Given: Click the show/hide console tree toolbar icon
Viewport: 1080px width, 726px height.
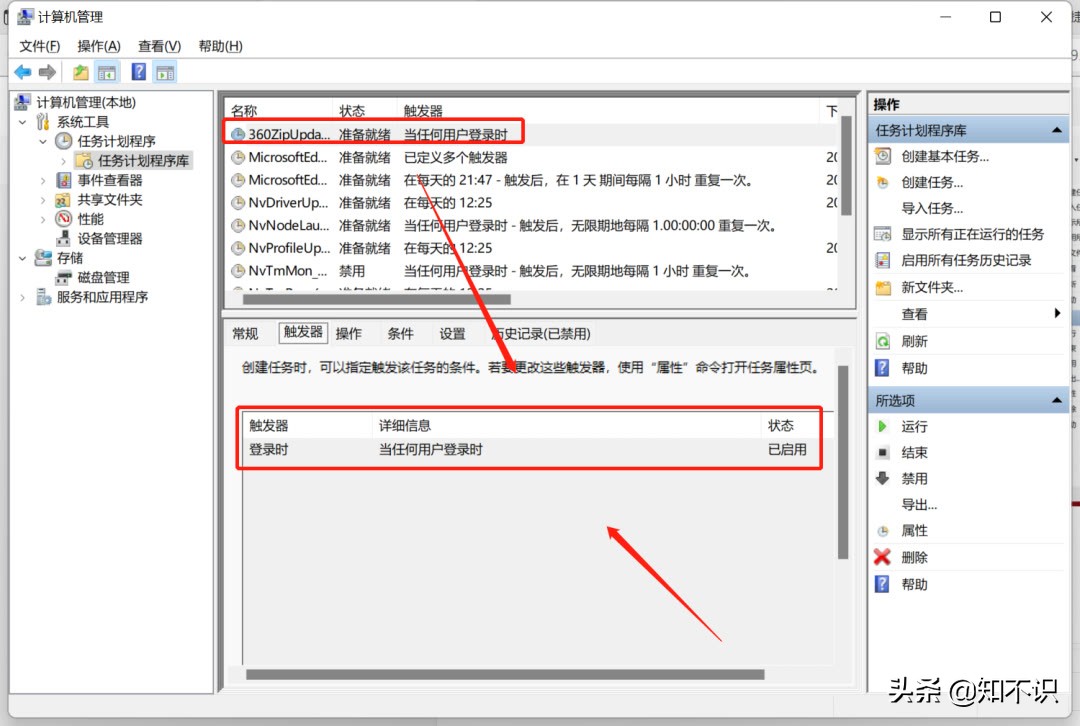Looking at the screenshot, I should [x=107, y=72].
